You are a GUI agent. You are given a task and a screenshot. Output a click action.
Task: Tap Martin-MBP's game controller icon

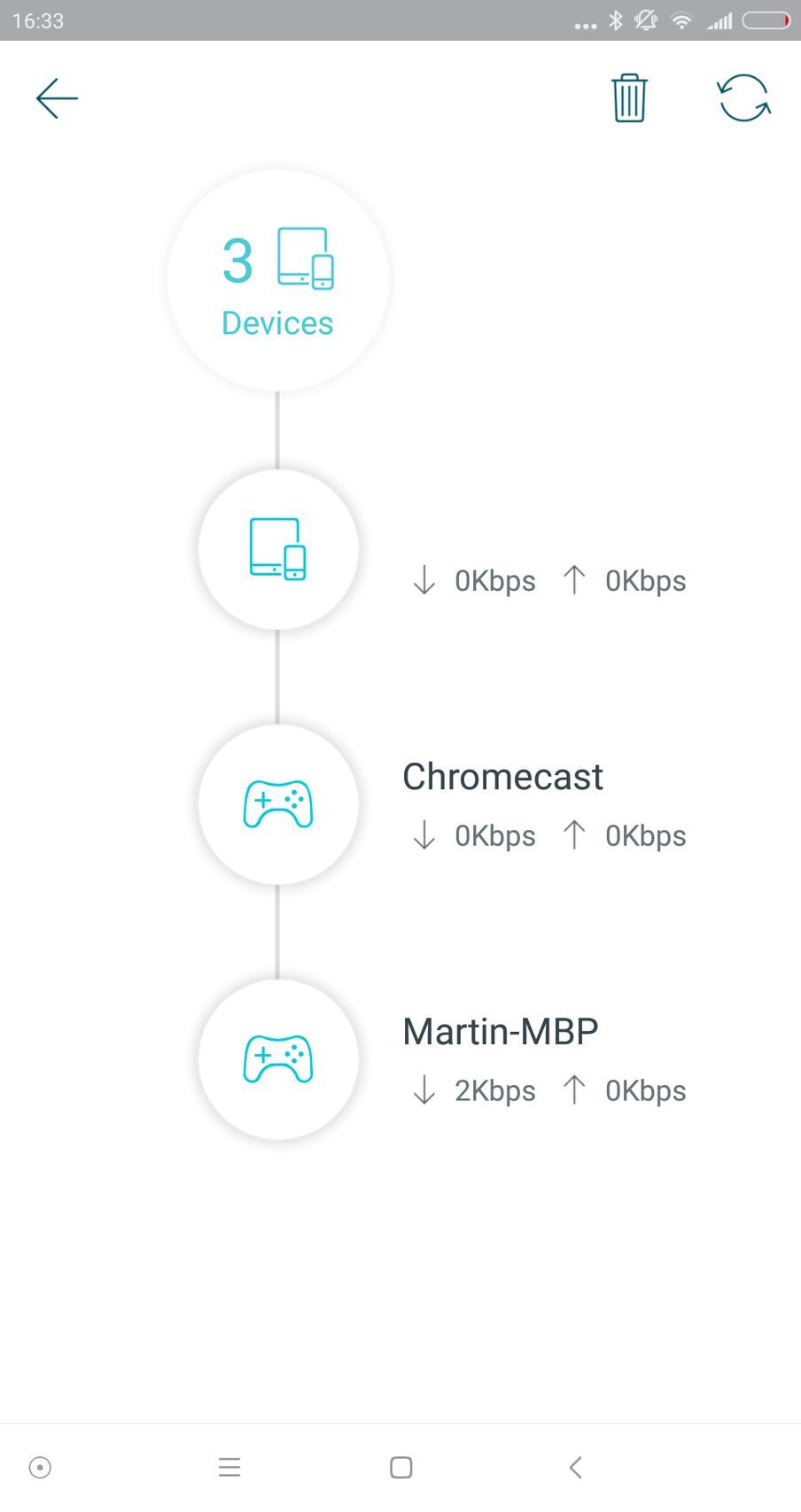pyautogui.click(x=278, y=1059)
